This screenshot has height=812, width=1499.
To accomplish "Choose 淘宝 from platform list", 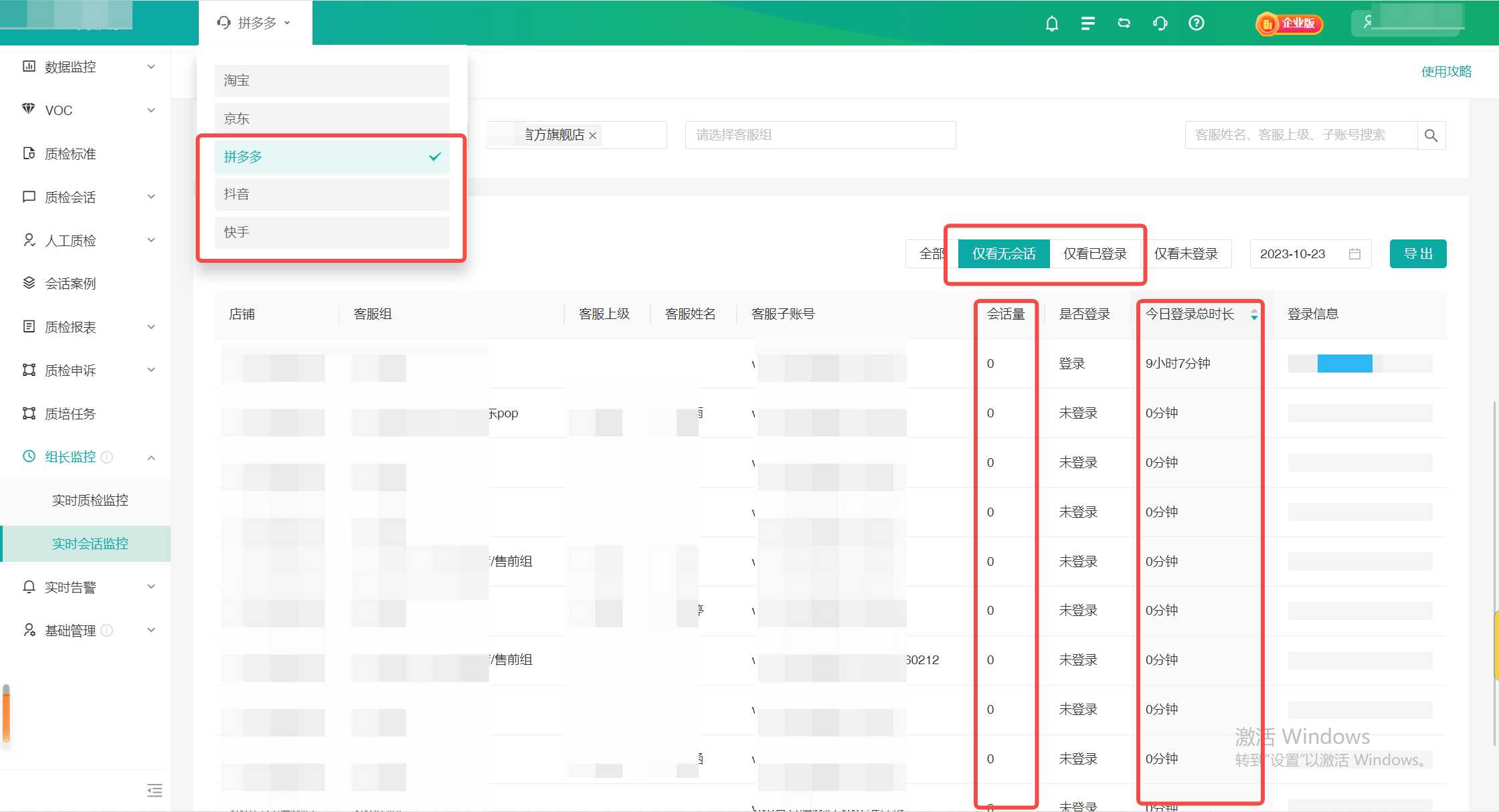I will [x=332, y=81].
